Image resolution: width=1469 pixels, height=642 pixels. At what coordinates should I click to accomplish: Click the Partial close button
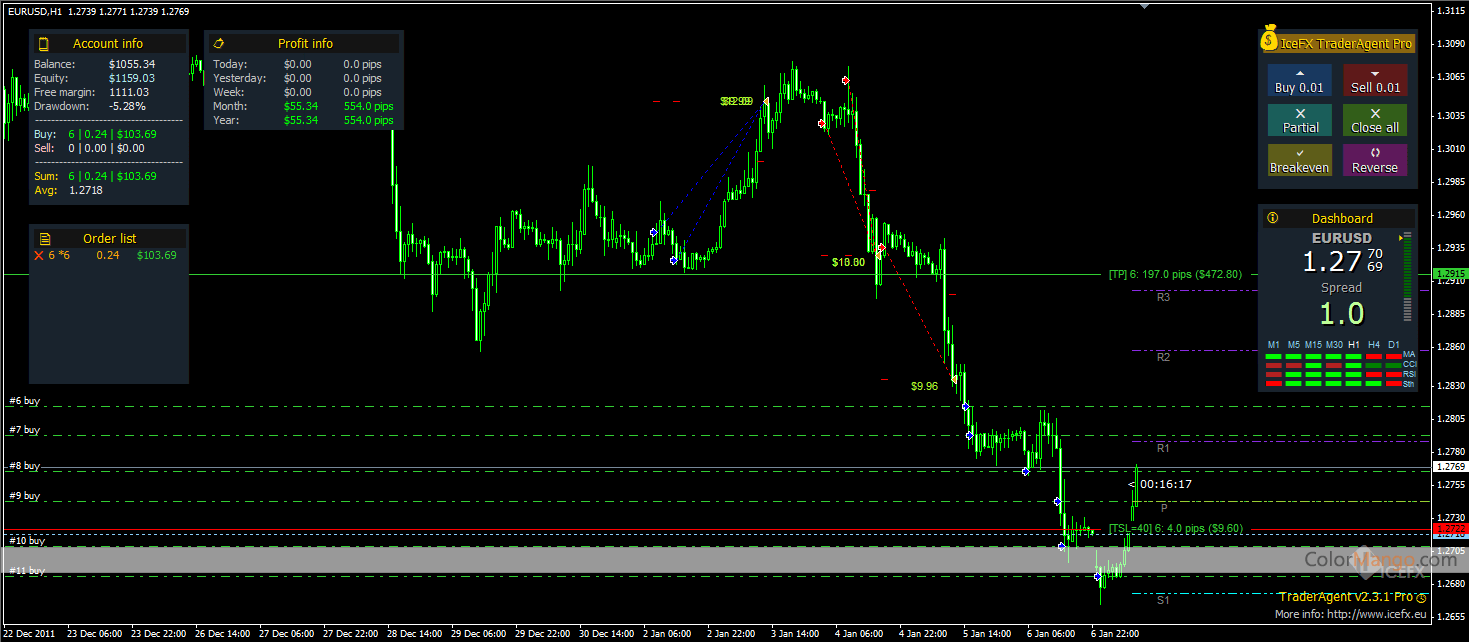tap(1300, 120)
